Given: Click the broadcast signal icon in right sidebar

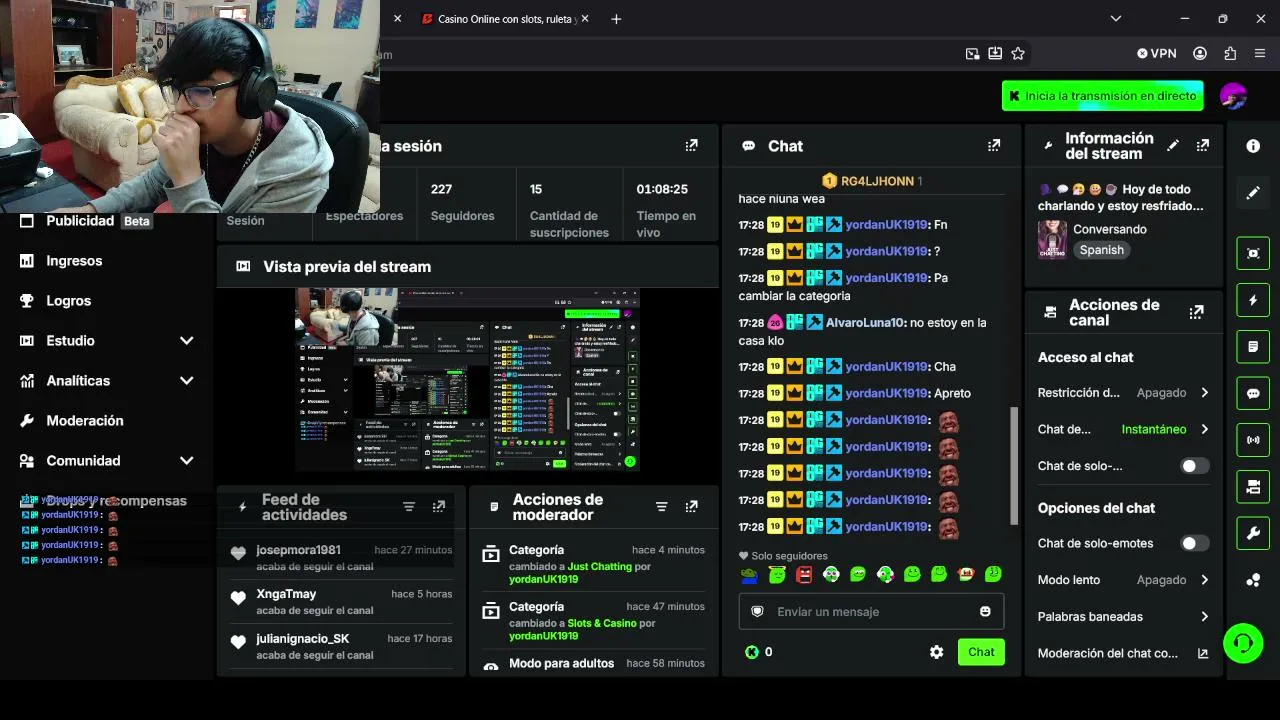Looking at the screenshot, I should (1253, 440).
